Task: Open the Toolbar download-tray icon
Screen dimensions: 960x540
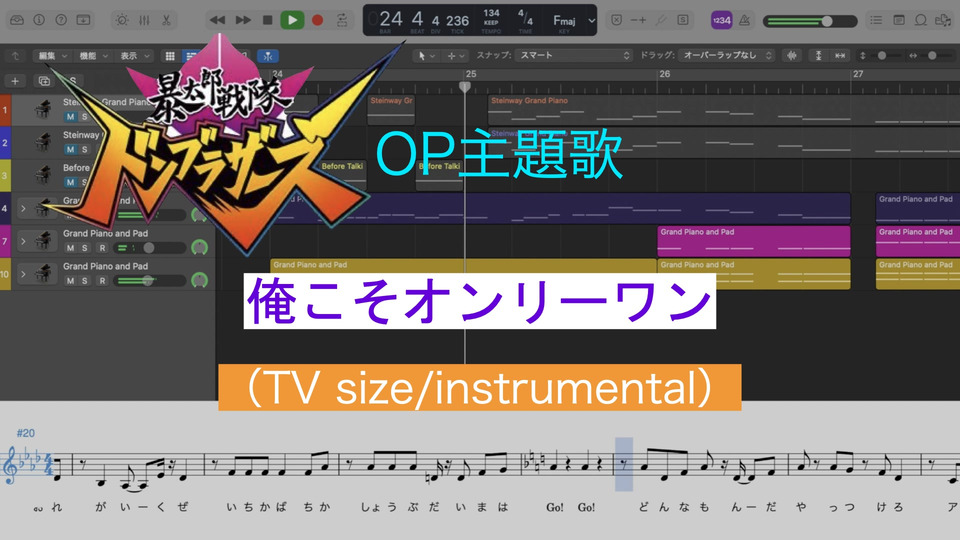Action: (83, 20)
